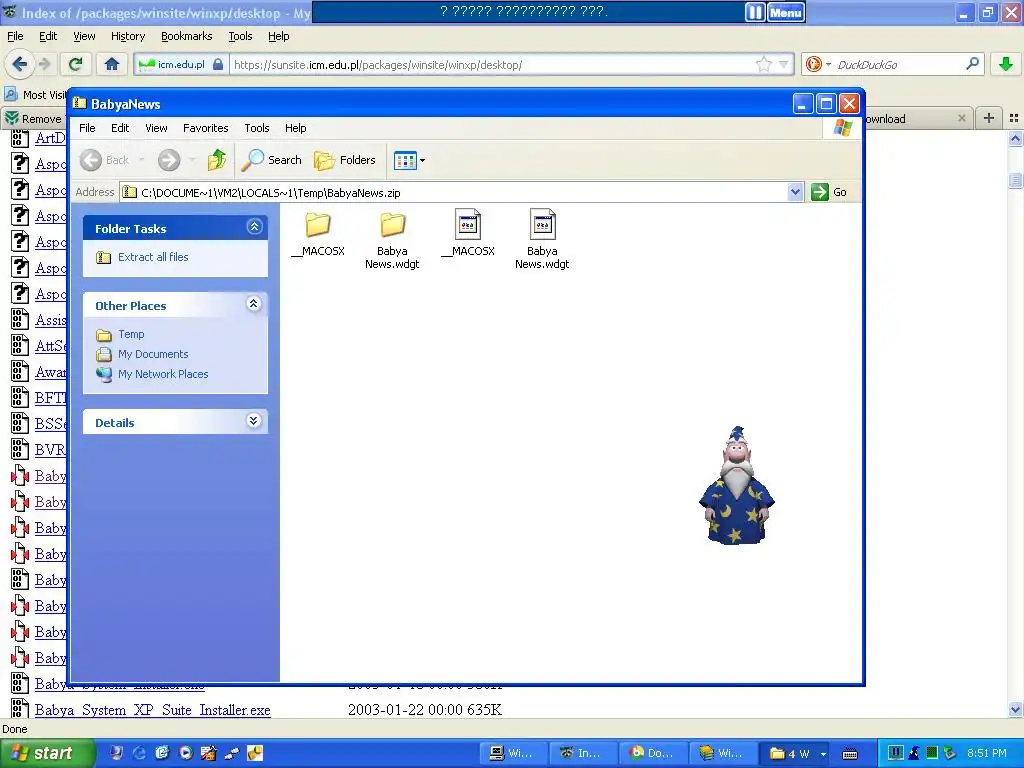Viewport: 1024px width, 768px height.
Task: Click the Merlin wizard assistant character
Action: tap(737, 485)
